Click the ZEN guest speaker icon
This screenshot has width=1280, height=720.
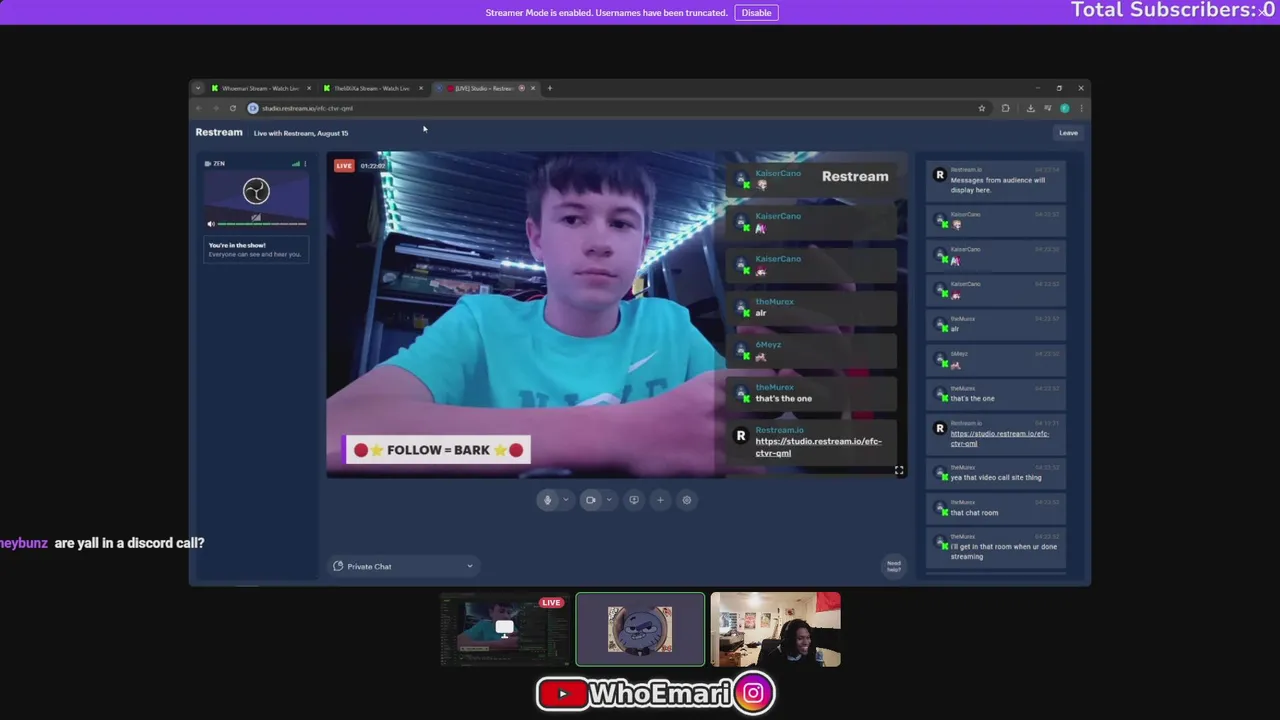point(210,224)
